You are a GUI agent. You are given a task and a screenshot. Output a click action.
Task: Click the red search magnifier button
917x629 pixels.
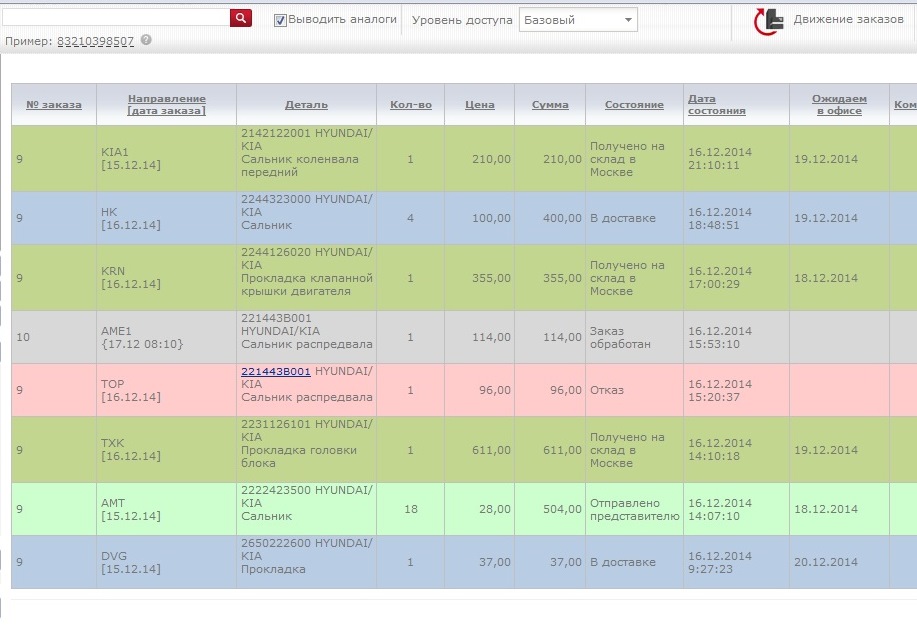point(241,18)
